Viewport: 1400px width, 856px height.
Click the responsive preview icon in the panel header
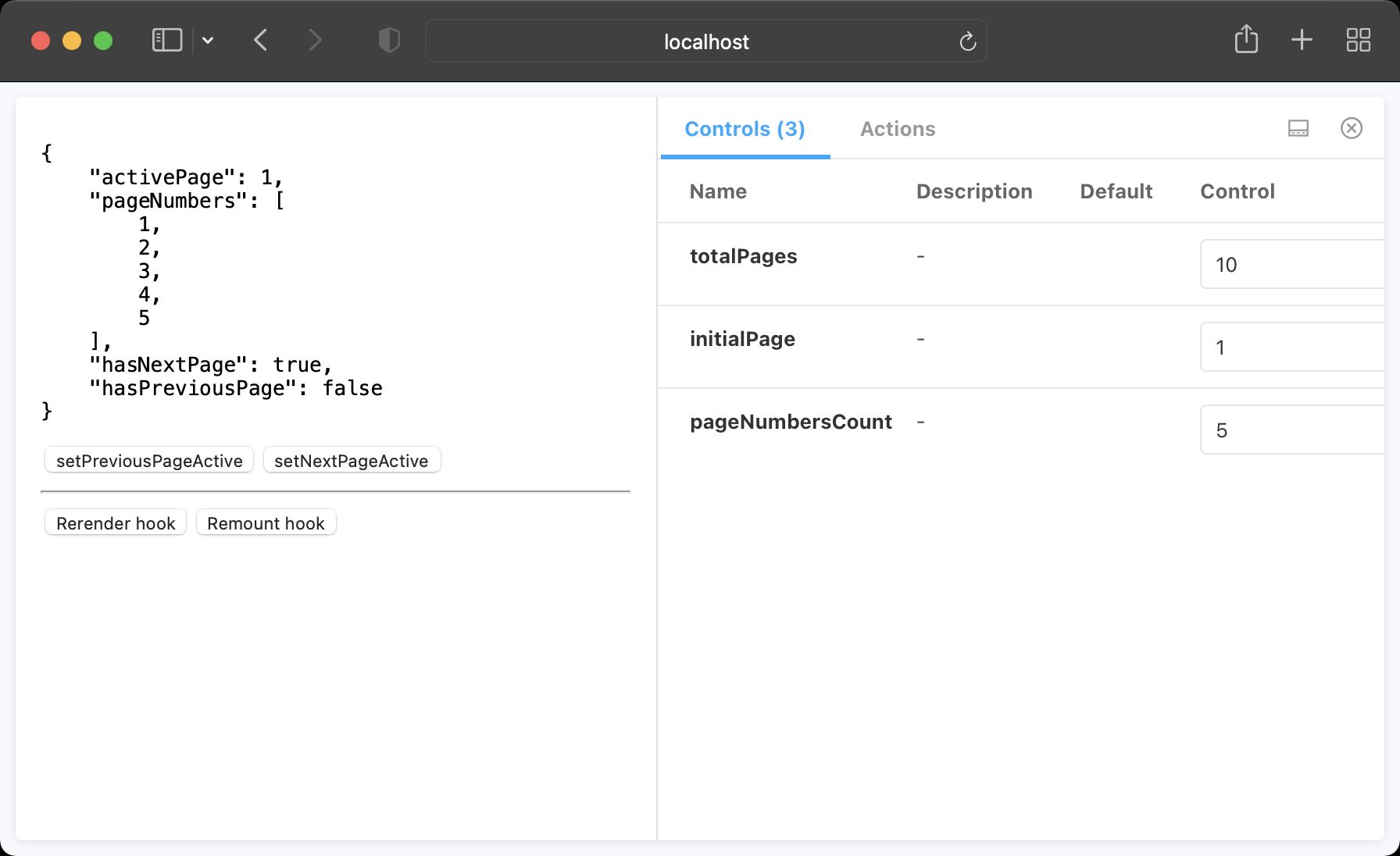point(1298,128)
